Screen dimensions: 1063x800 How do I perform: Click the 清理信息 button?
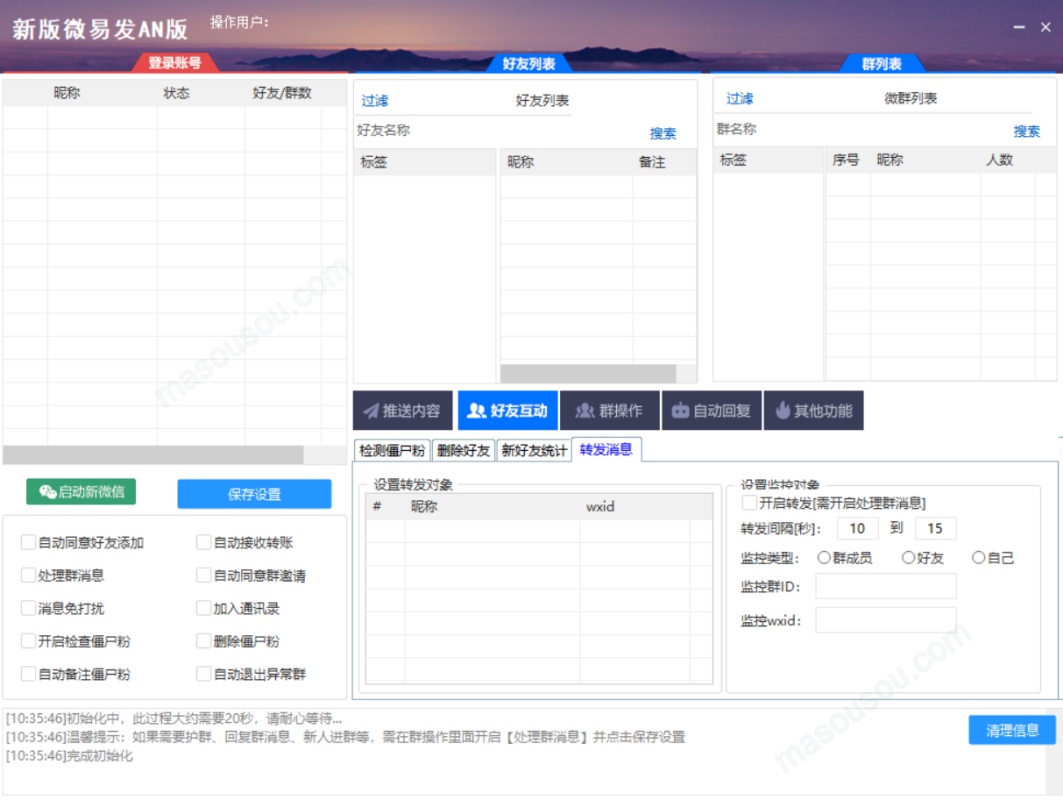1012,730
